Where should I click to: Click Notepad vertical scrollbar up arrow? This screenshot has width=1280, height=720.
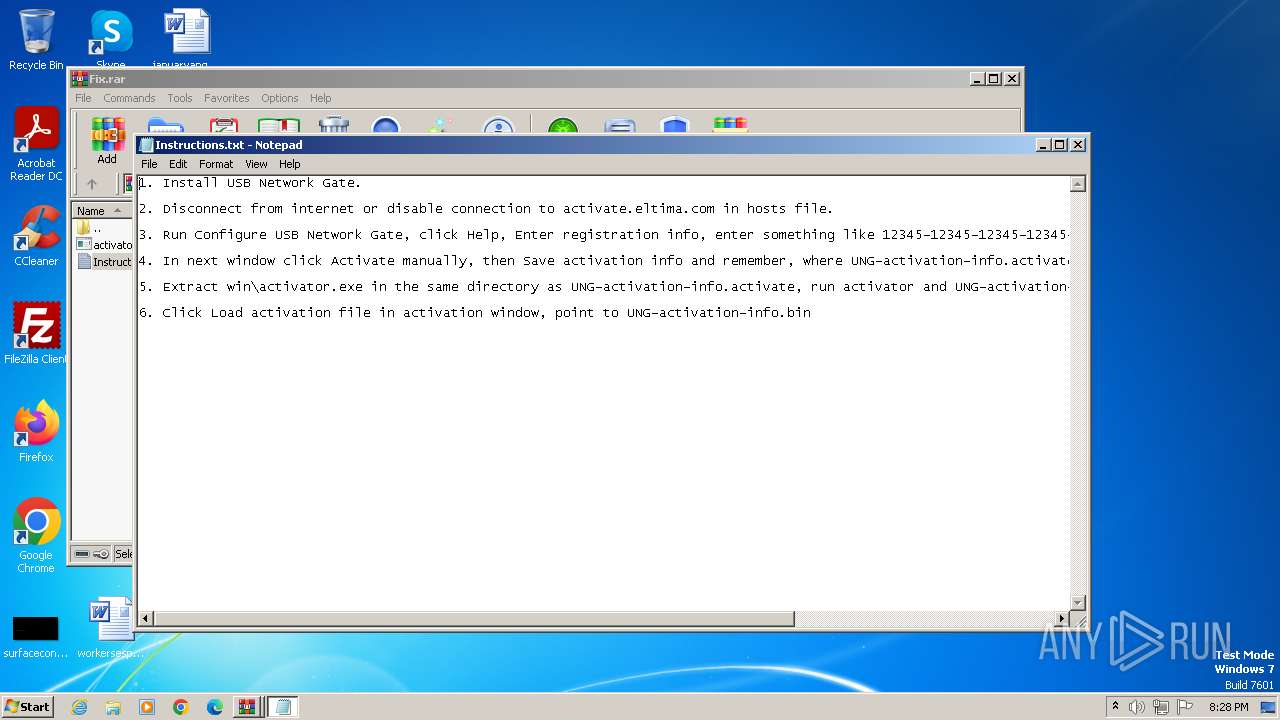pyautogui.click(x=1078, y=184)
